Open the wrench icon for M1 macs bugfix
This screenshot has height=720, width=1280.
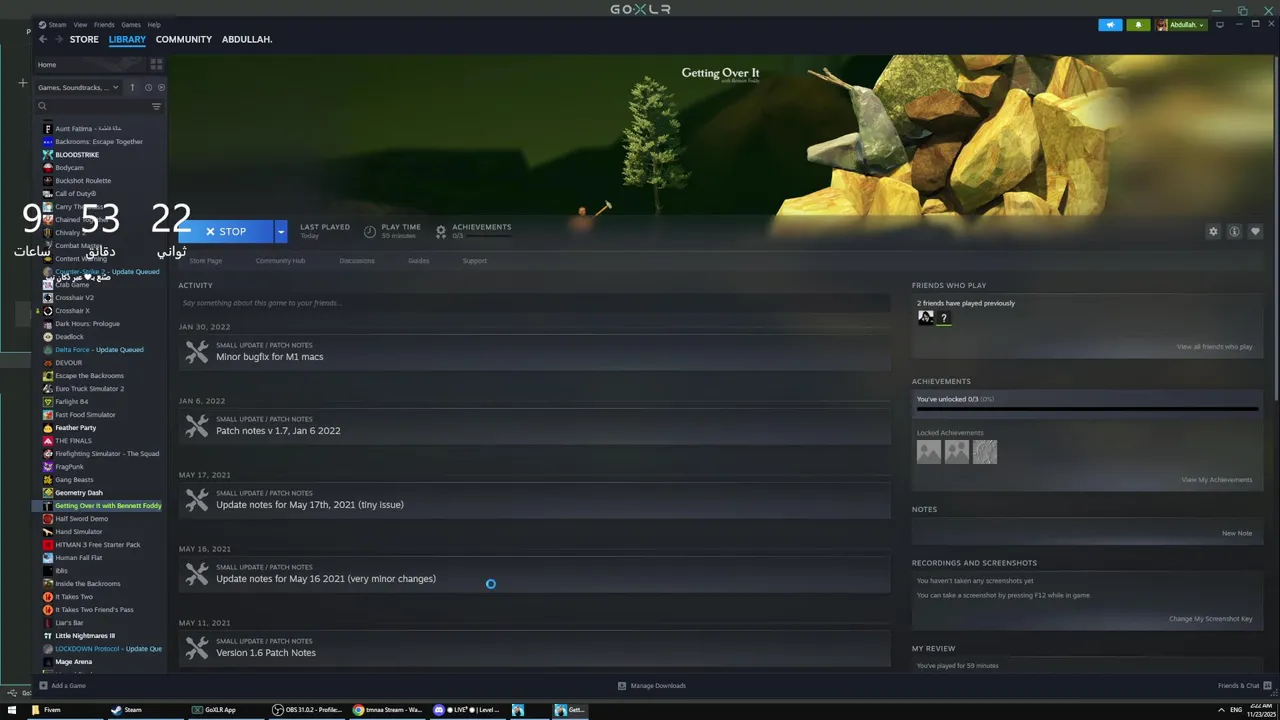(197, 352)
